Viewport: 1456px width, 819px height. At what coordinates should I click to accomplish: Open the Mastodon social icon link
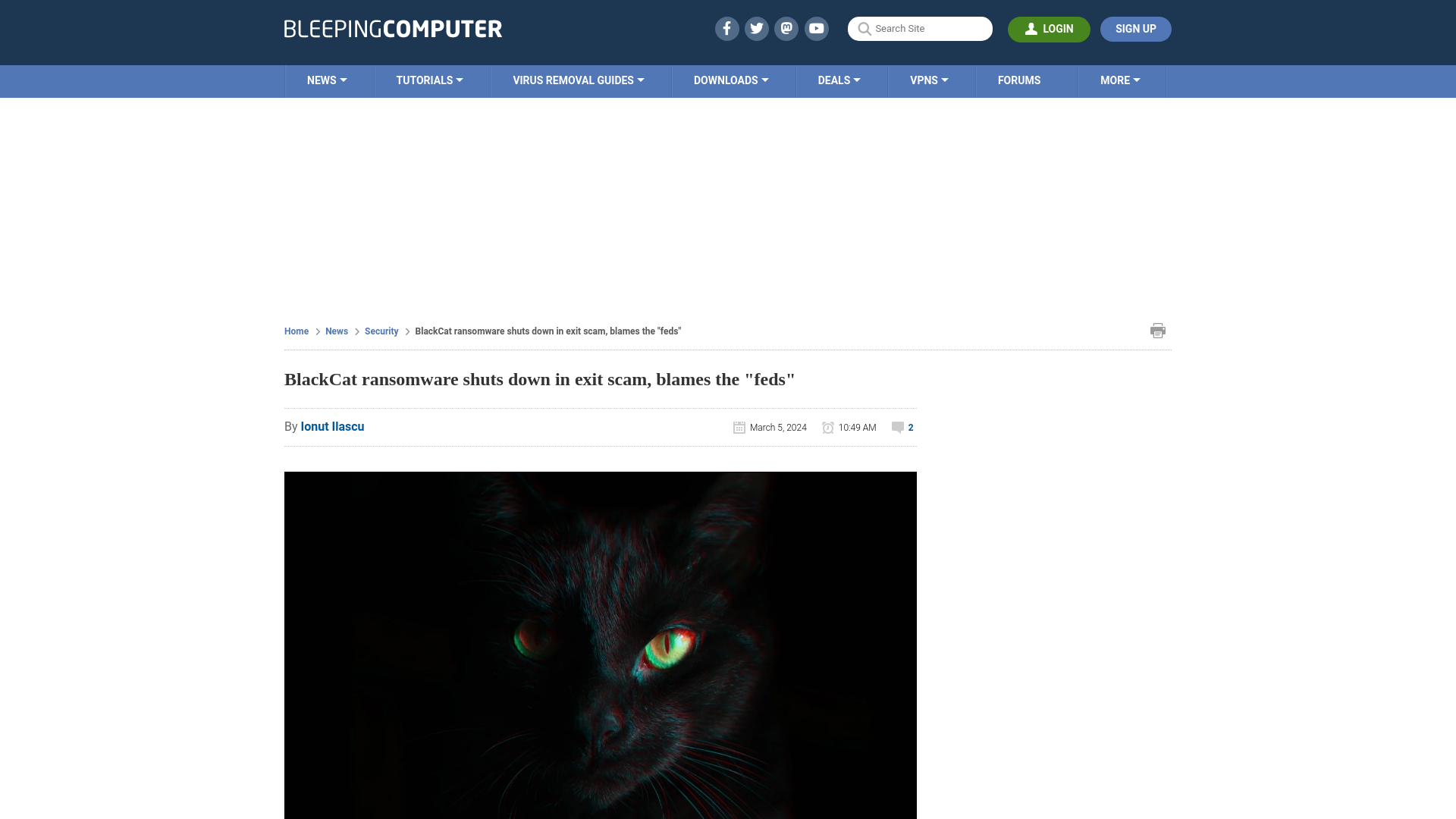[x=787, y=28]
